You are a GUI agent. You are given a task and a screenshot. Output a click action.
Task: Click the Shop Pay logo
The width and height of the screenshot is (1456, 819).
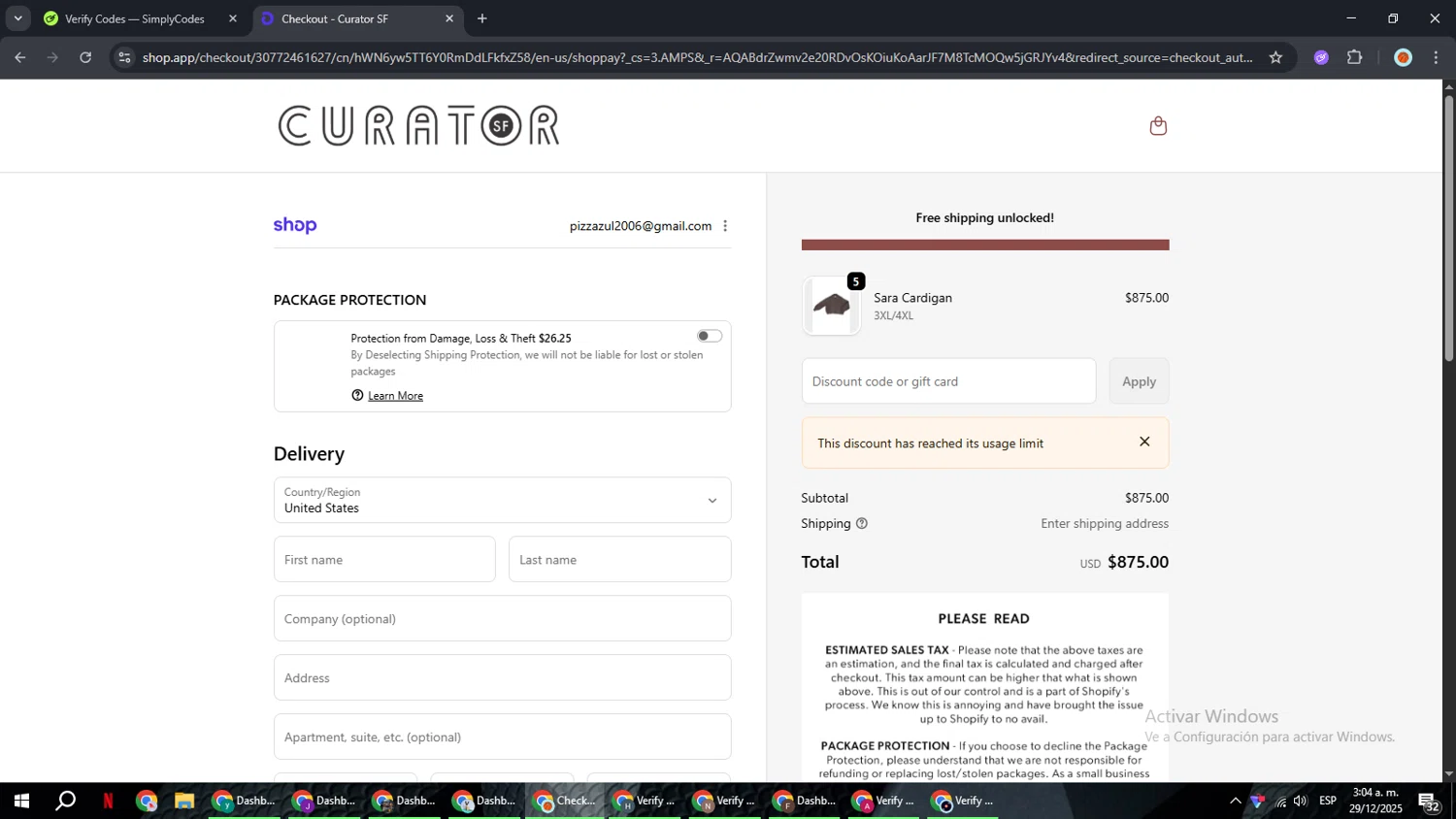(x=295, y=225)
